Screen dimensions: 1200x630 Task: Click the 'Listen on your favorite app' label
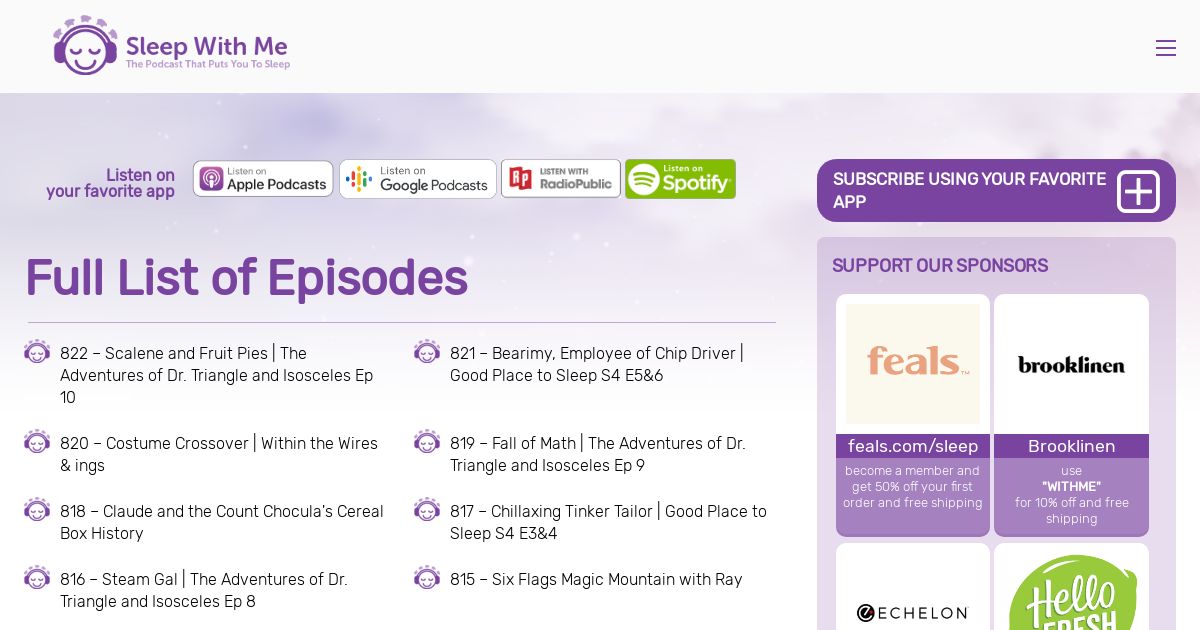tap(111, 183)
